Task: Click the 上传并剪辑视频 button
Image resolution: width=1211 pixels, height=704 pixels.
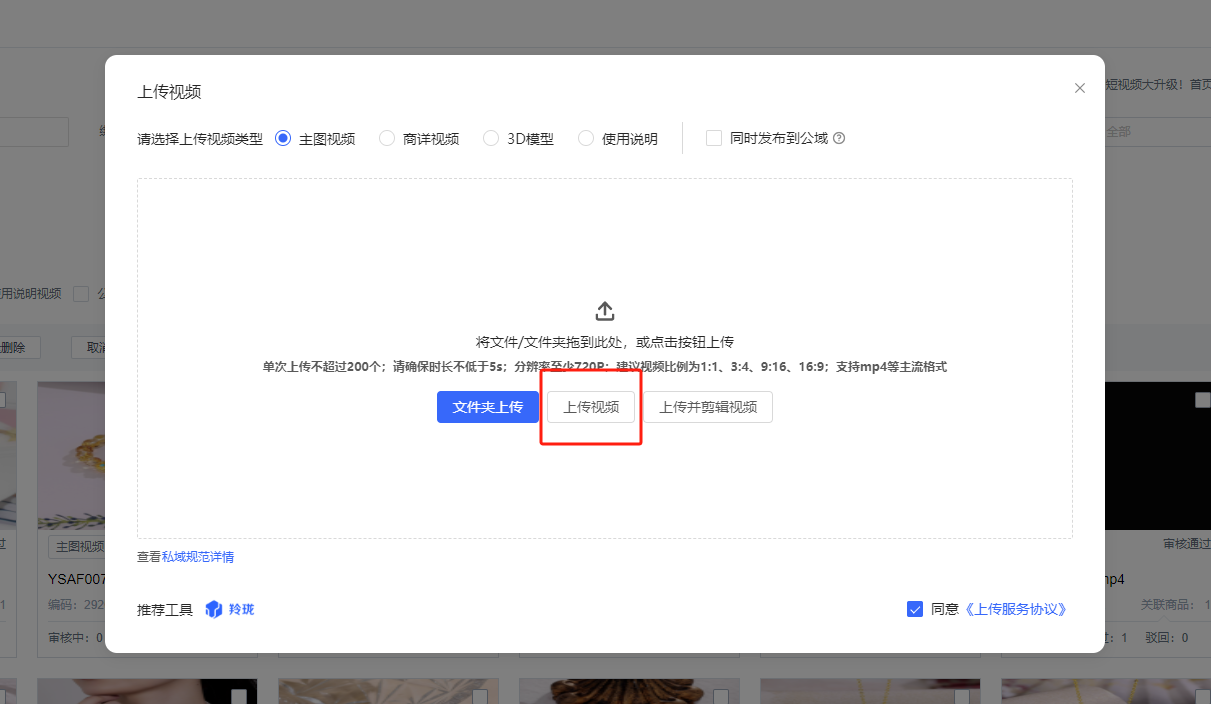Action: click(x=708, y=407)
